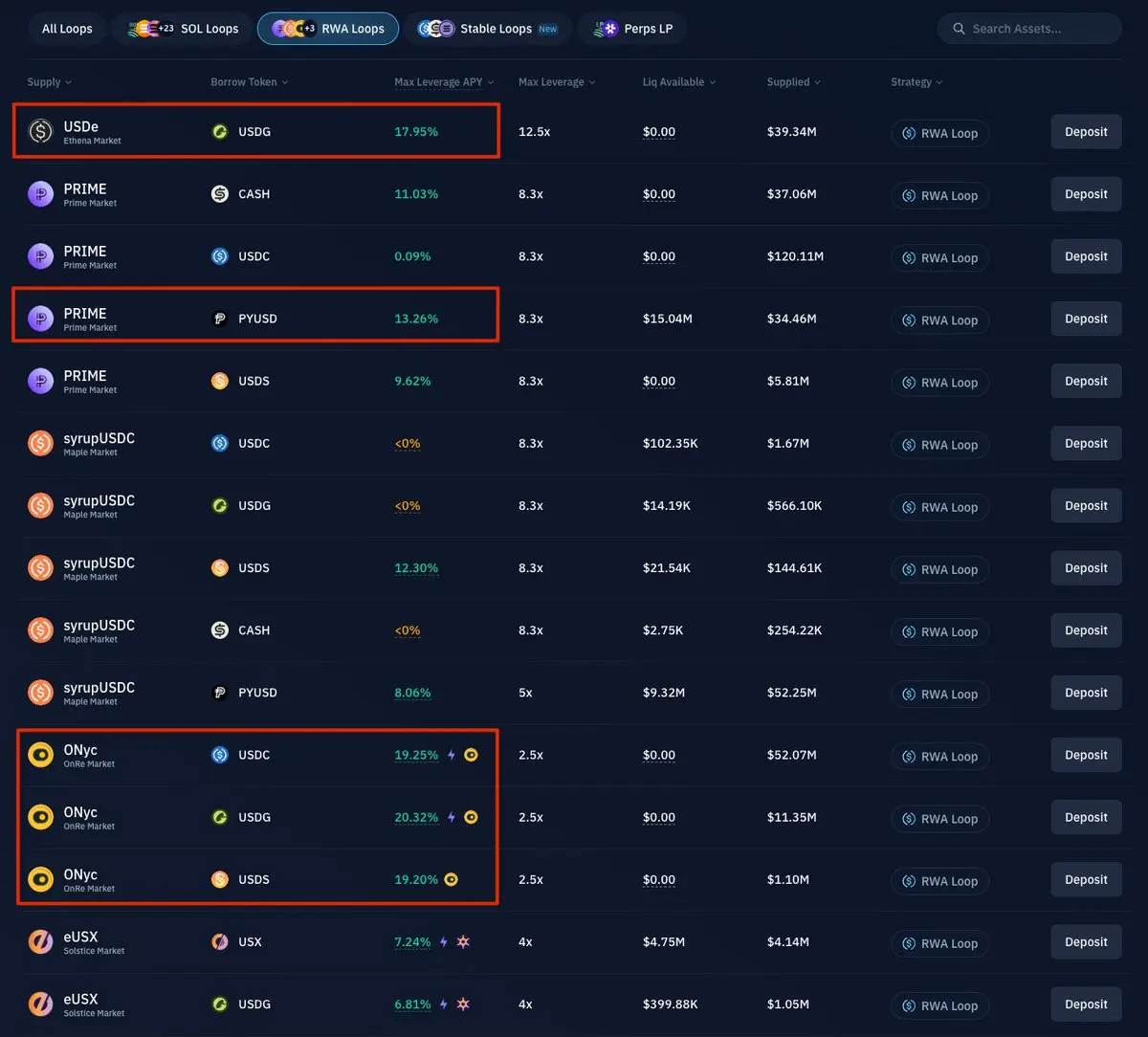Open the Strategy column filter
The width and height of the screenshot is (1148, 1037).
(916, 82)
